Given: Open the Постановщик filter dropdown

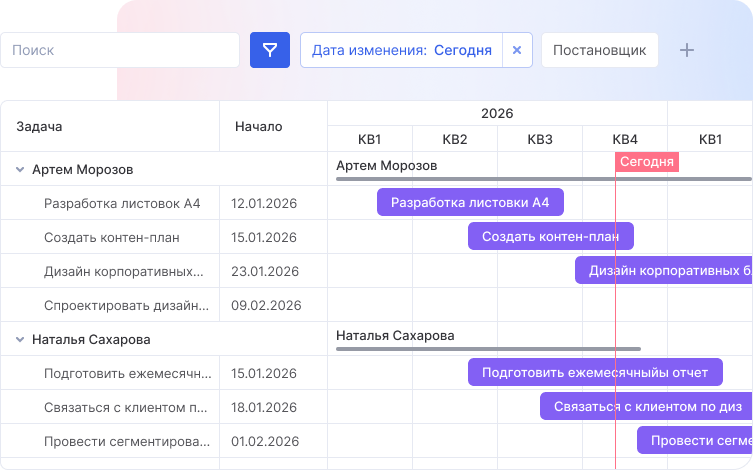Looking at the screenshot, I should [599, 50].
